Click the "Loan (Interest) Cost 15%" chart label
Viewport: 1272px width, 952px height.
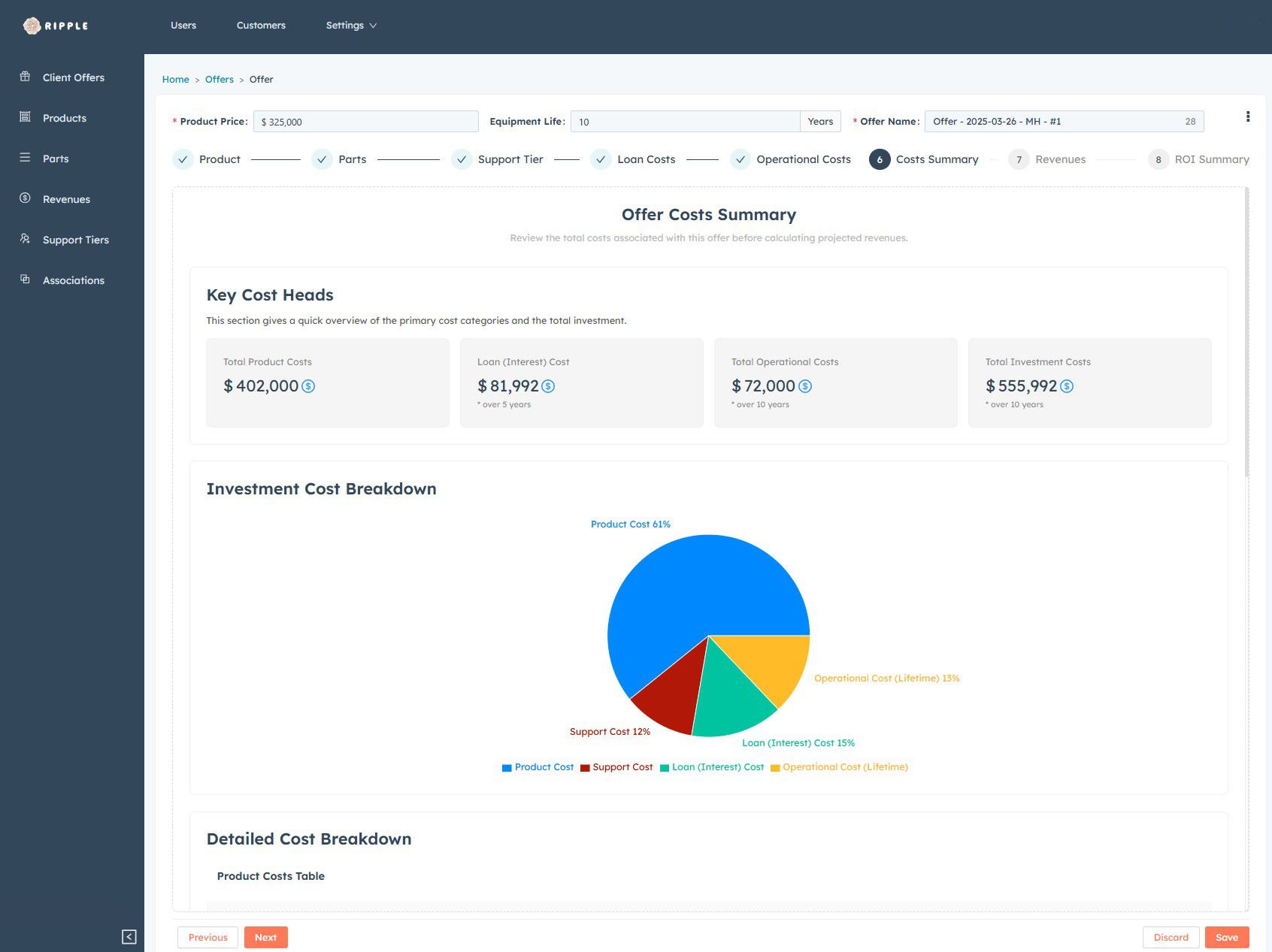pos(798,743)
